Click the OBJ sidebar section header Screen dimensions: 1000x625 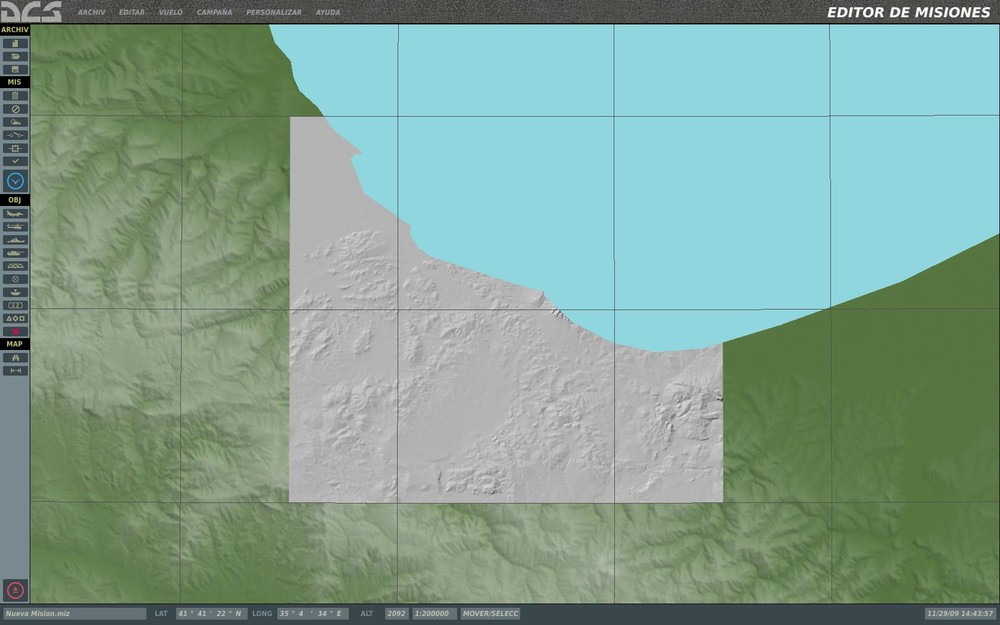(x=15, y=200)
